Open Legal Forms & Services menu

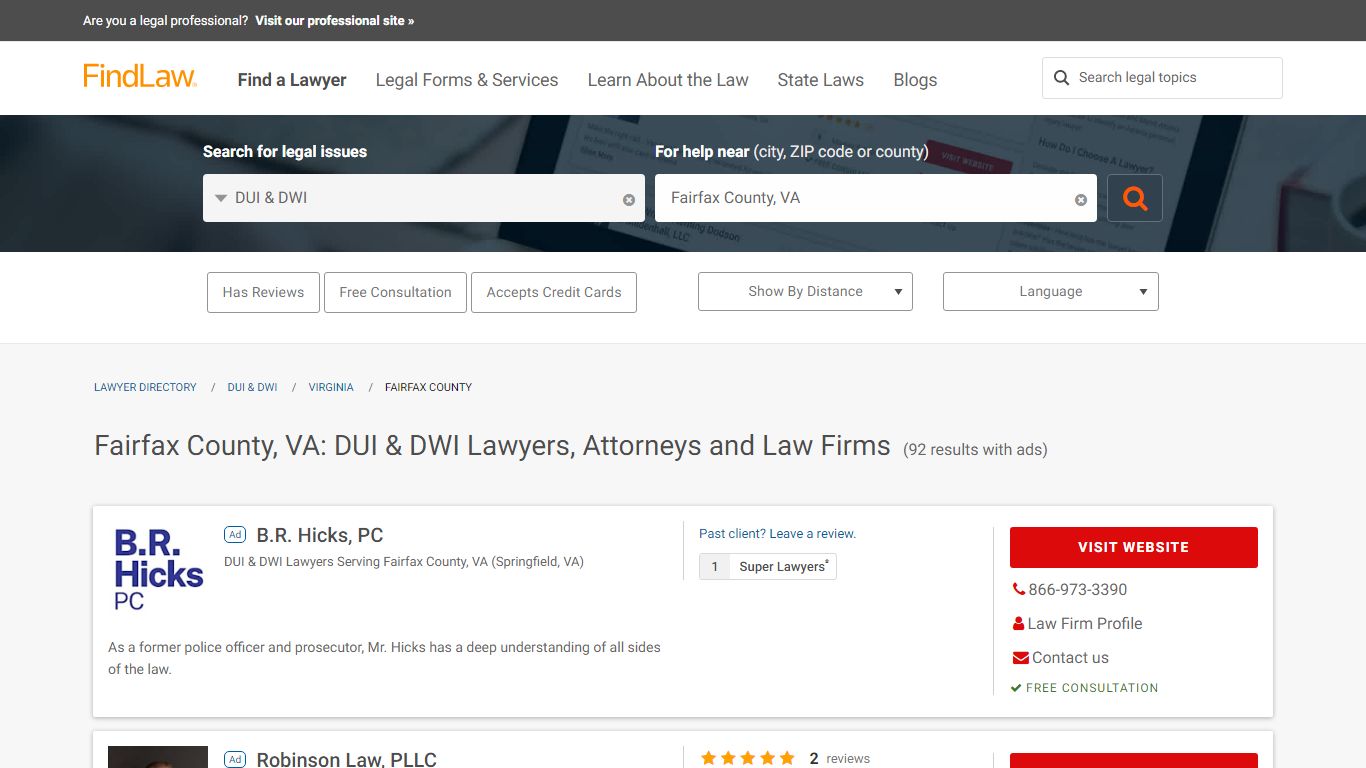(467, 80)
